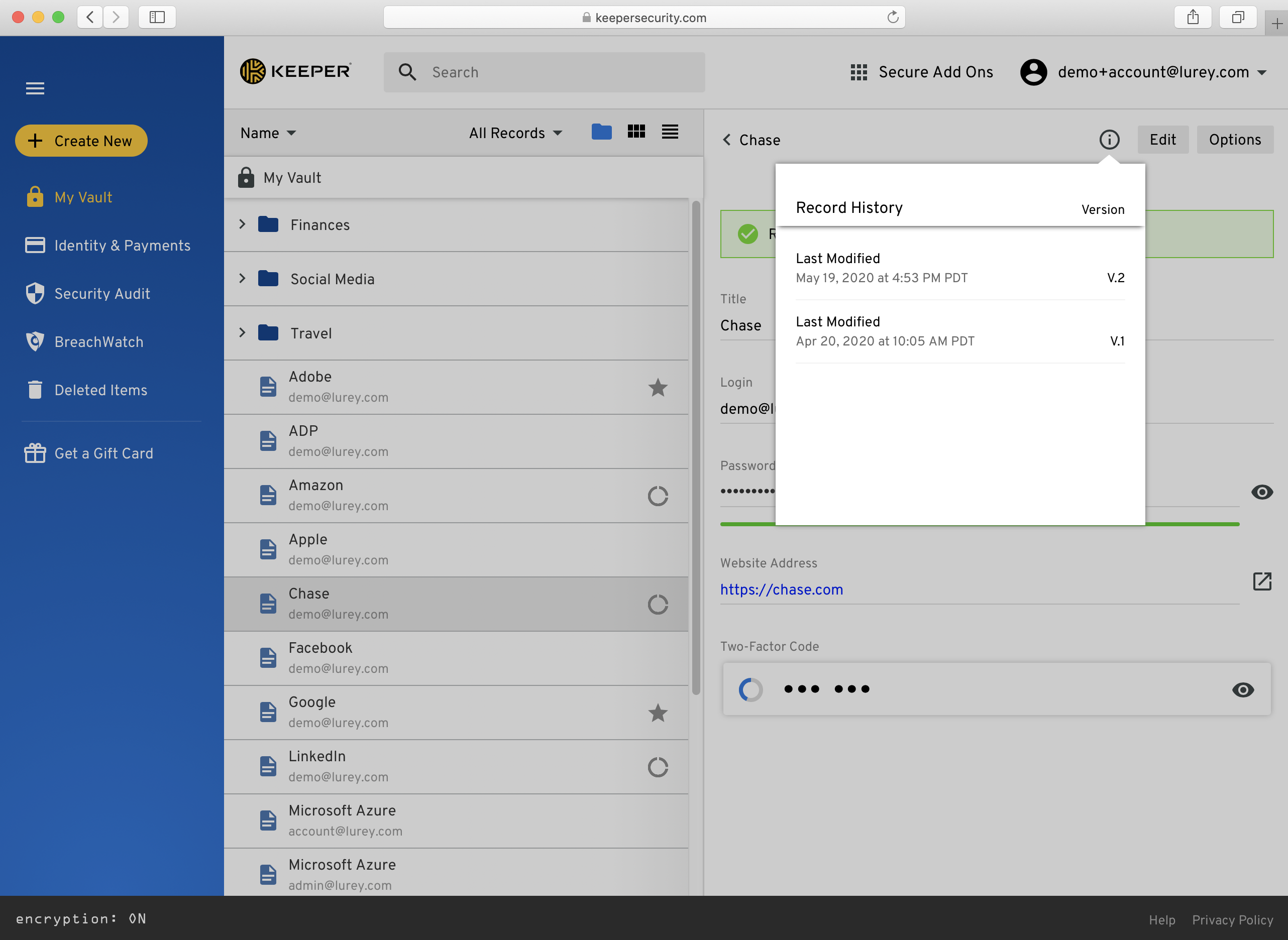Go back from Chase record detail
This screenshot has height=940, width=1288.
pos(726,140)
